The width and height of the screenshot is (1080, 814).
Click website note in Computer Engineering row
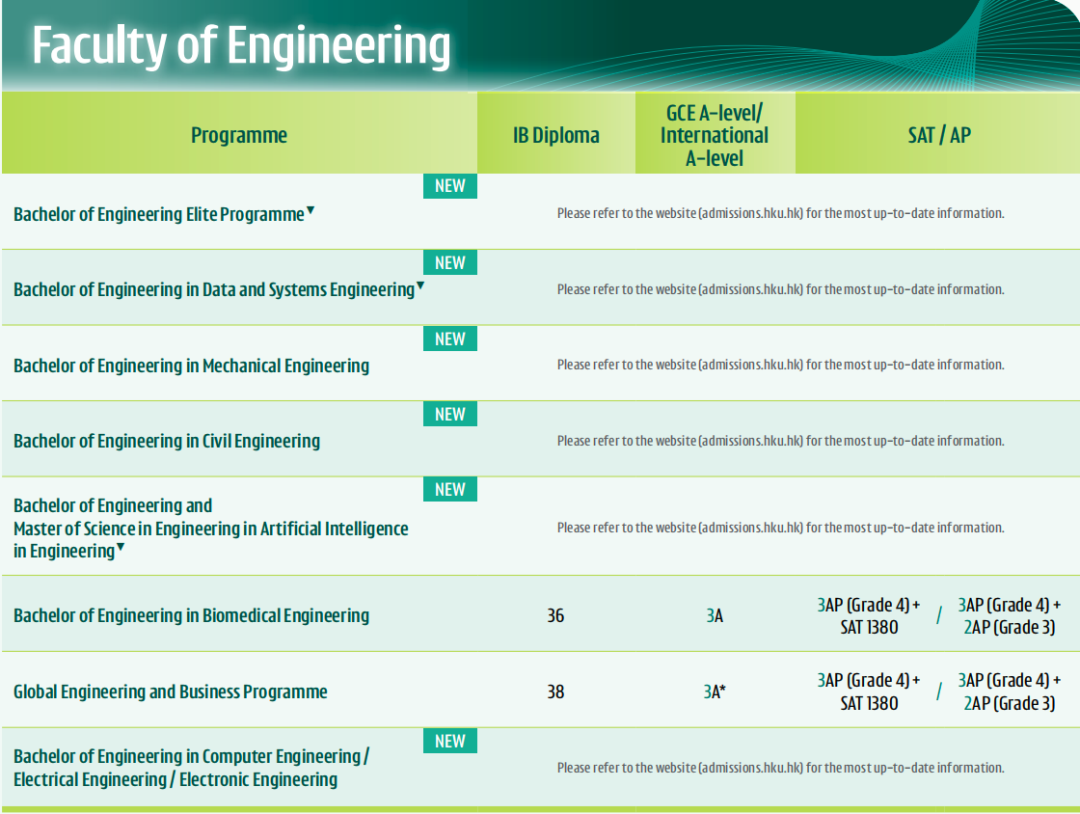780,768
